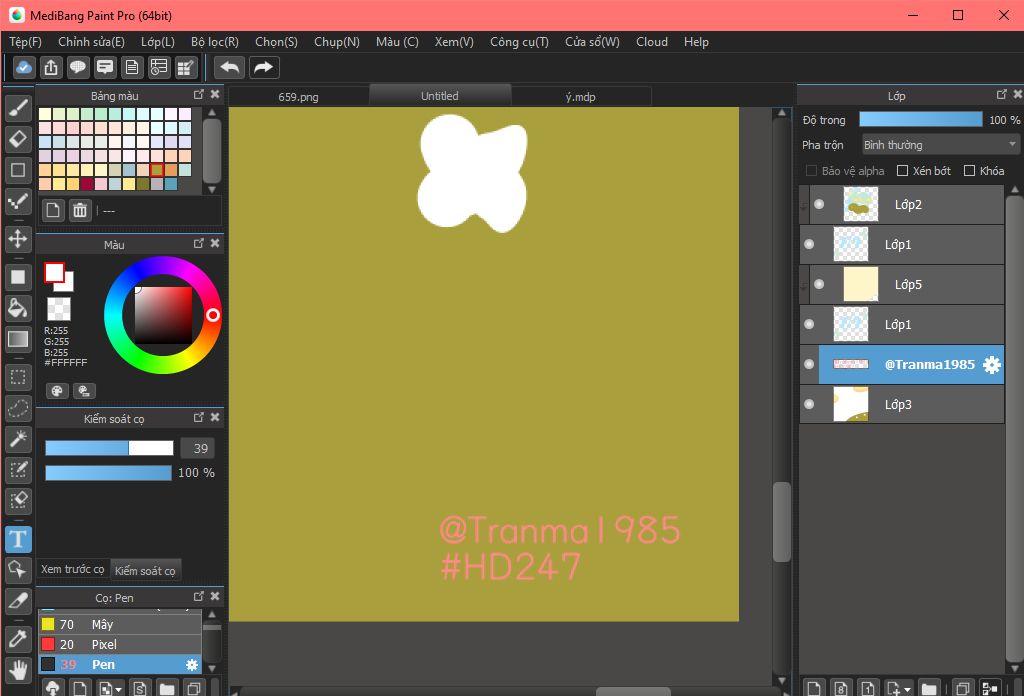Switch to the ý.mdp tab
Screen dimensions: 1024x696
[581, 97]
